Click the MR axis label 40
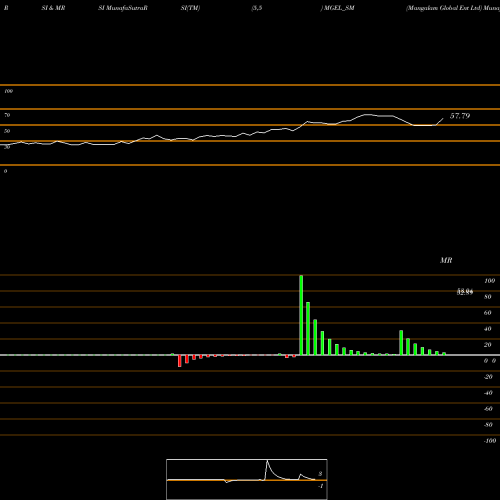The image size is (500, 500). [x=488, y=329]
